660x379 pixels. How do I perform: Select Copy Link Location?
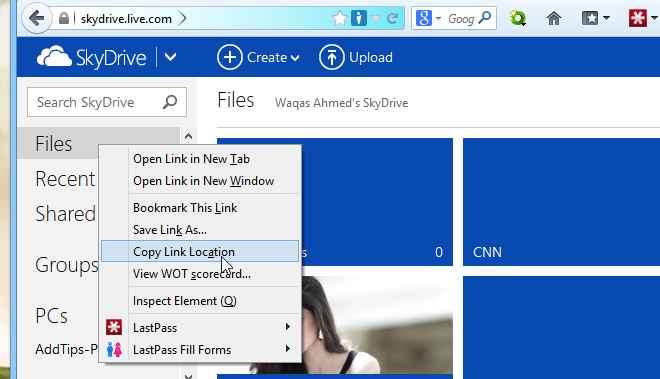click(200, 251)
